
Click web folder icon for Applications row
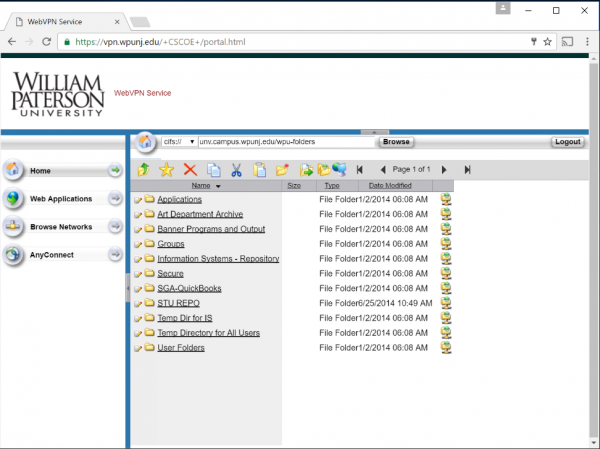(x=445, y=200)
